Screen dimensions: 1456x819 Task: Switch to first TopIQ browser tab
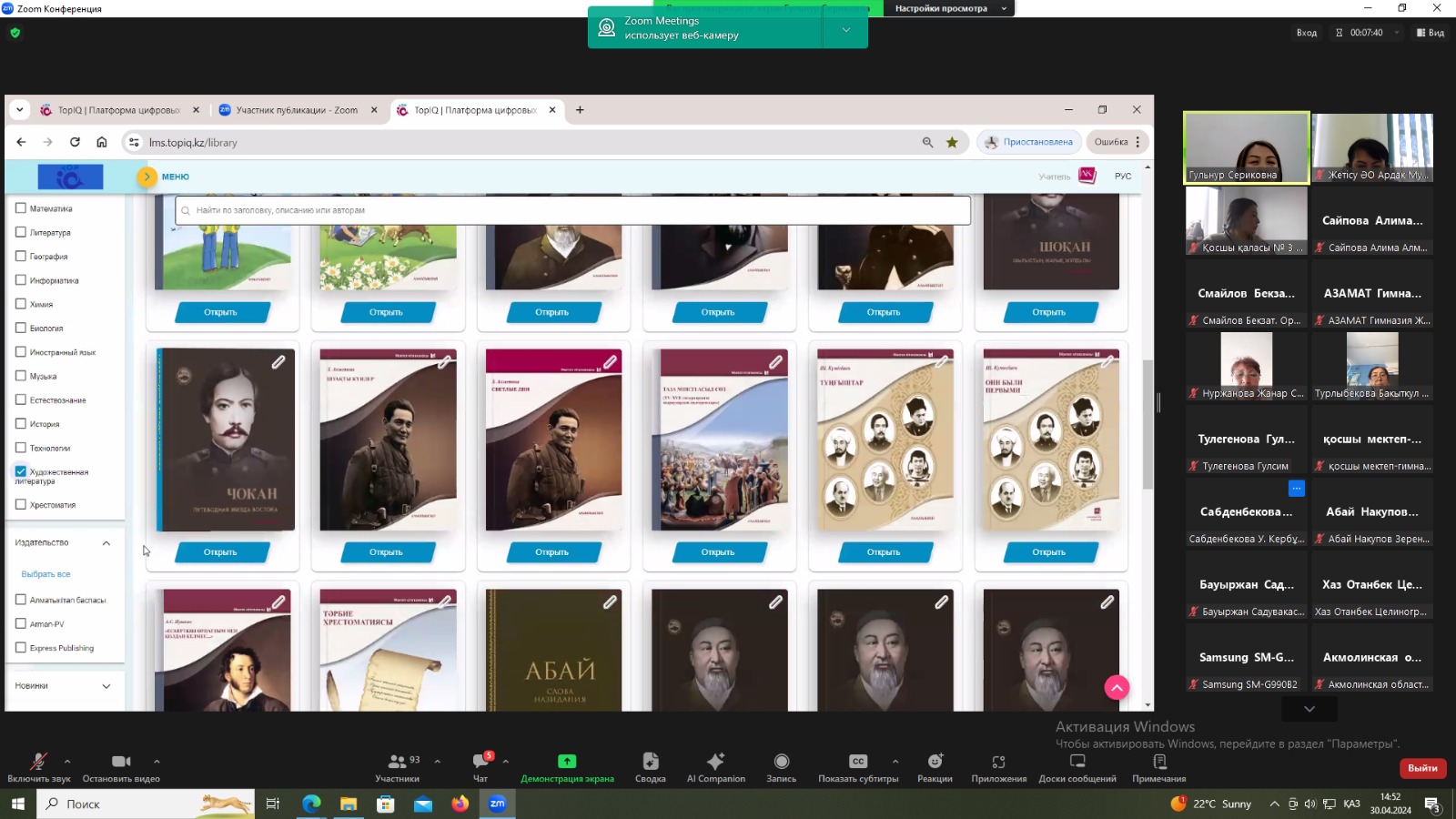(119, 110)
